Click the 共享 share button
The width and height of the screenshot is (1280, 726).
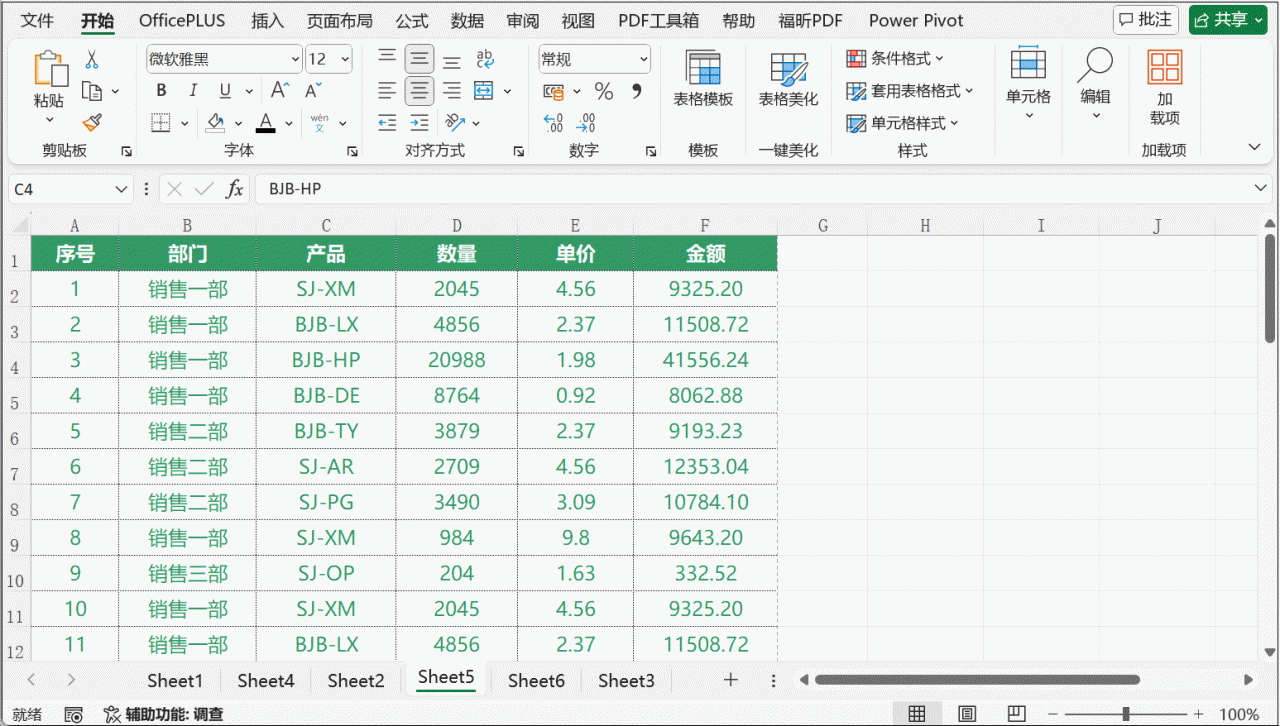(x=1228, y=20)
